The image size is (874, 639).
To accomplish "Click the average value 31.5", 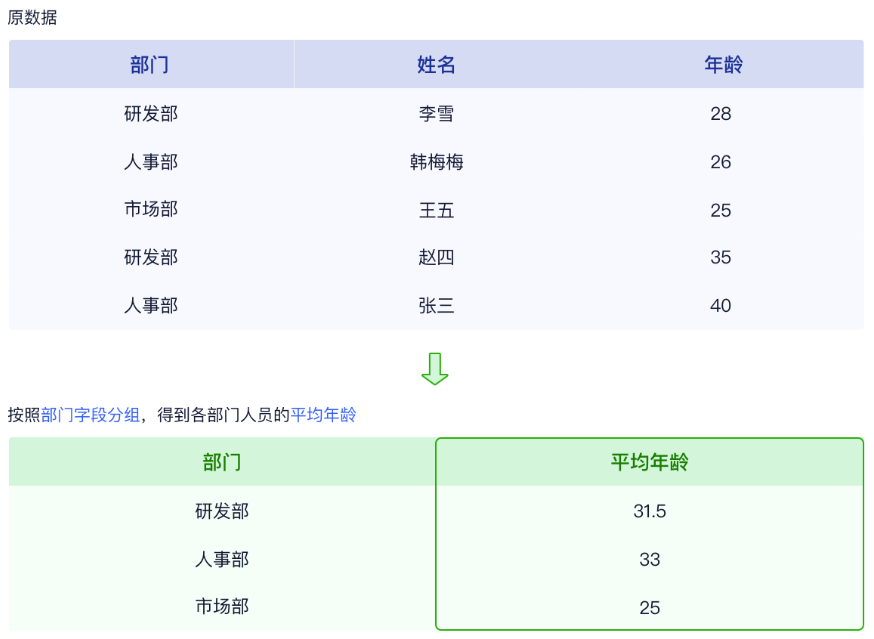I will click(650, 511).
